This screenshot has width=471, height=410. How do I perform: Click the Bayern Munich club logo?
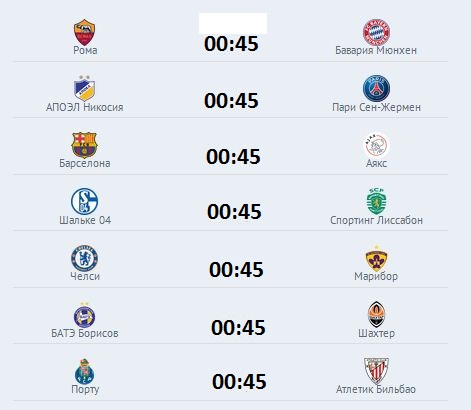tap(376, 32)
